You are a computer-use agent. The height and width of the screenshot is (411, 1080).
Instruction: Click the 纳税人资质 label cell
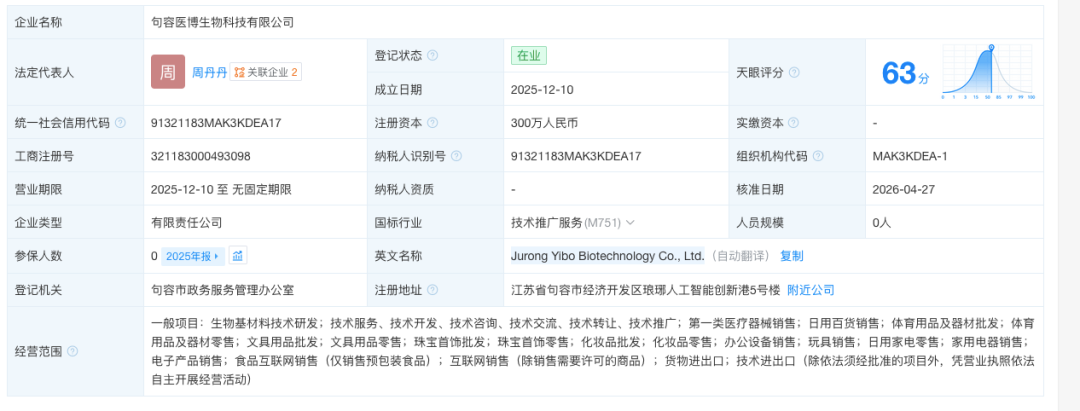[435, 189]
